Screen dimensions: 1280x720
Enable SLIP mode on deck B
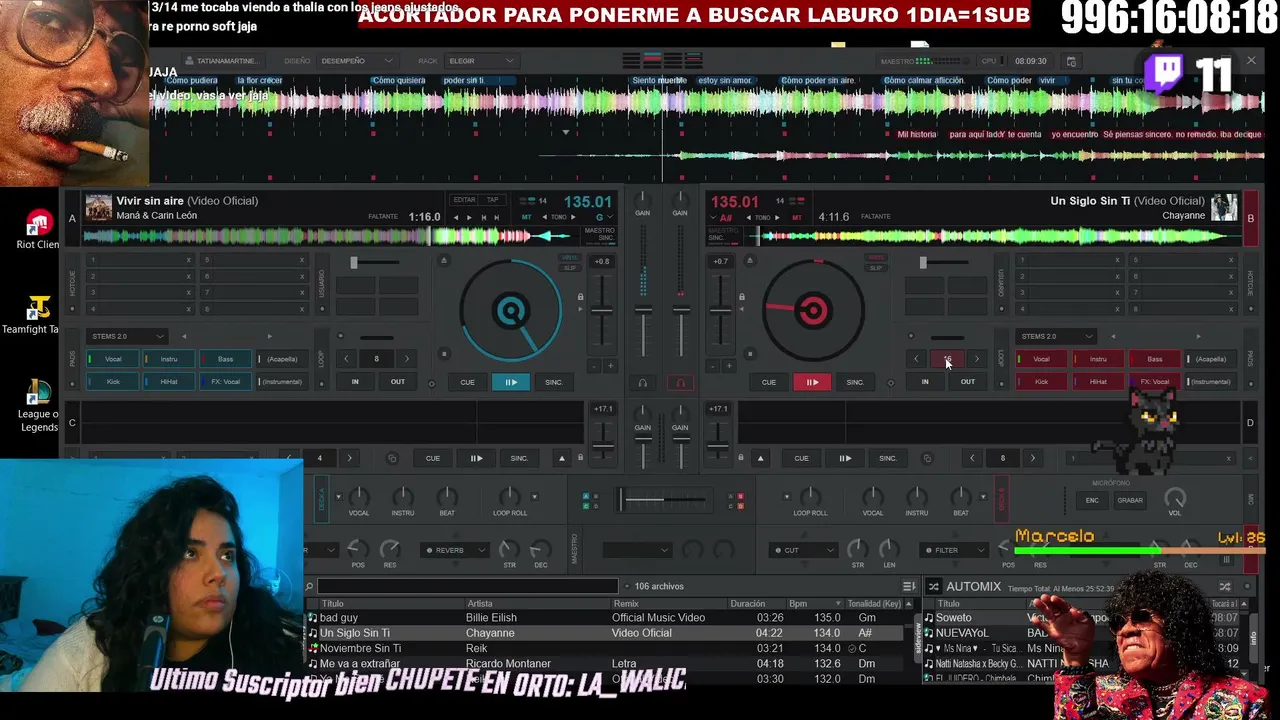[876, 268]
